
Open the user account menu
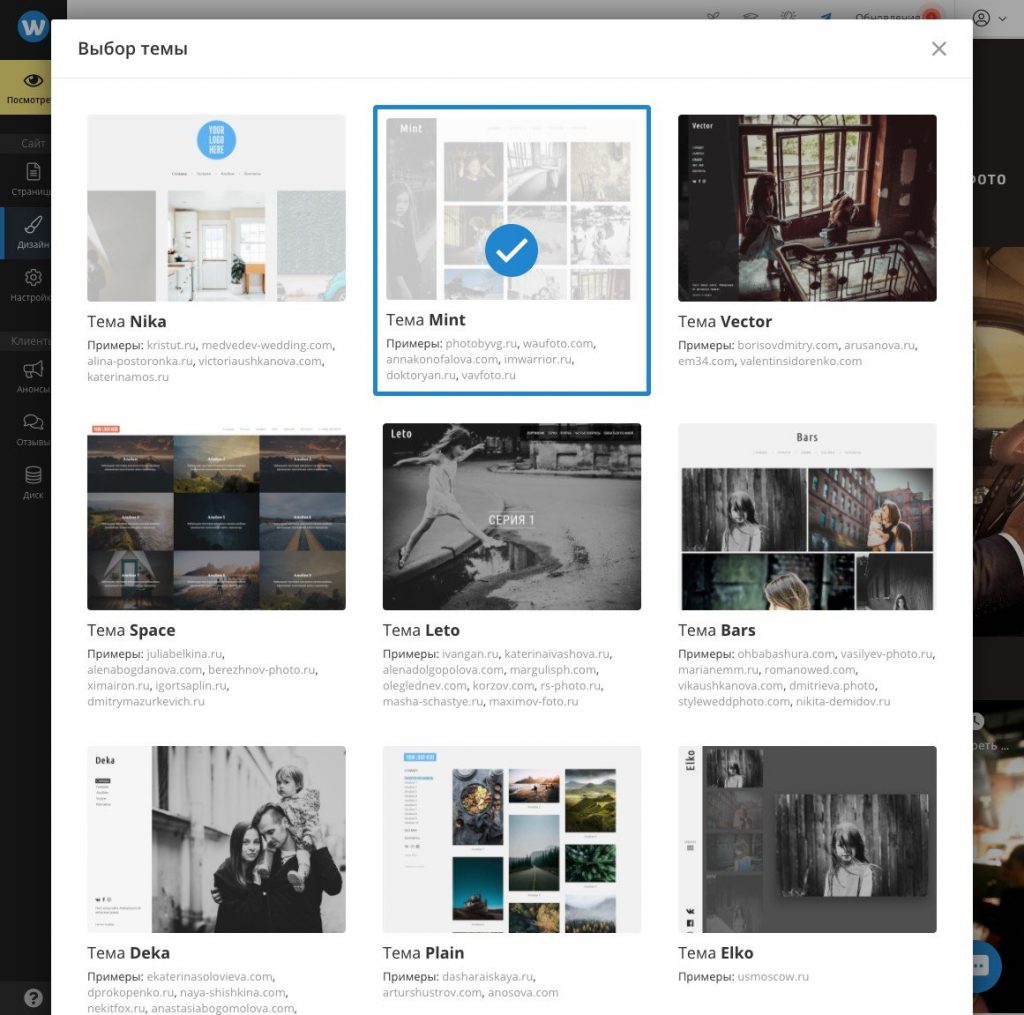coord(989,18)
